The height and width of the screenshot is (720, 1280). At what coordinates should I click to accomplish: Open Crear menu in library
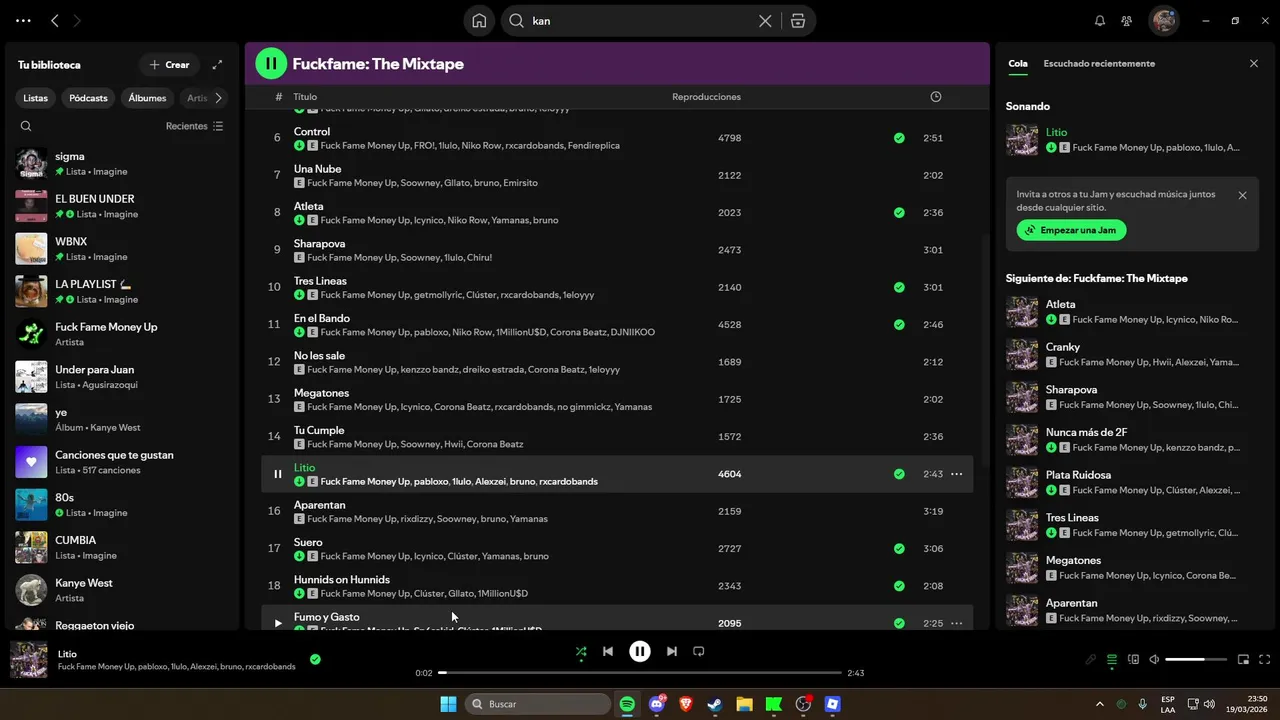(x=169, y=65)
